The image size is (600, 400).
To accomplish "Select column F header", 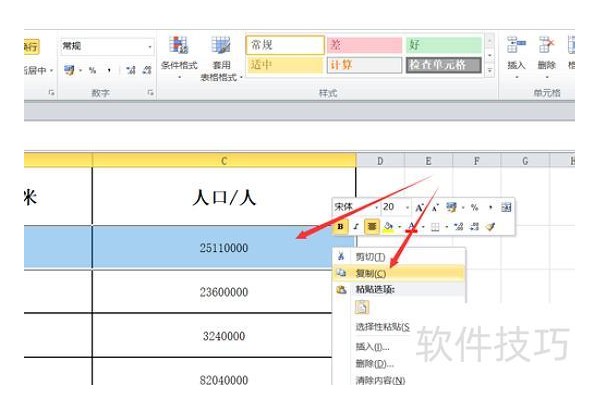I will 477,161.
